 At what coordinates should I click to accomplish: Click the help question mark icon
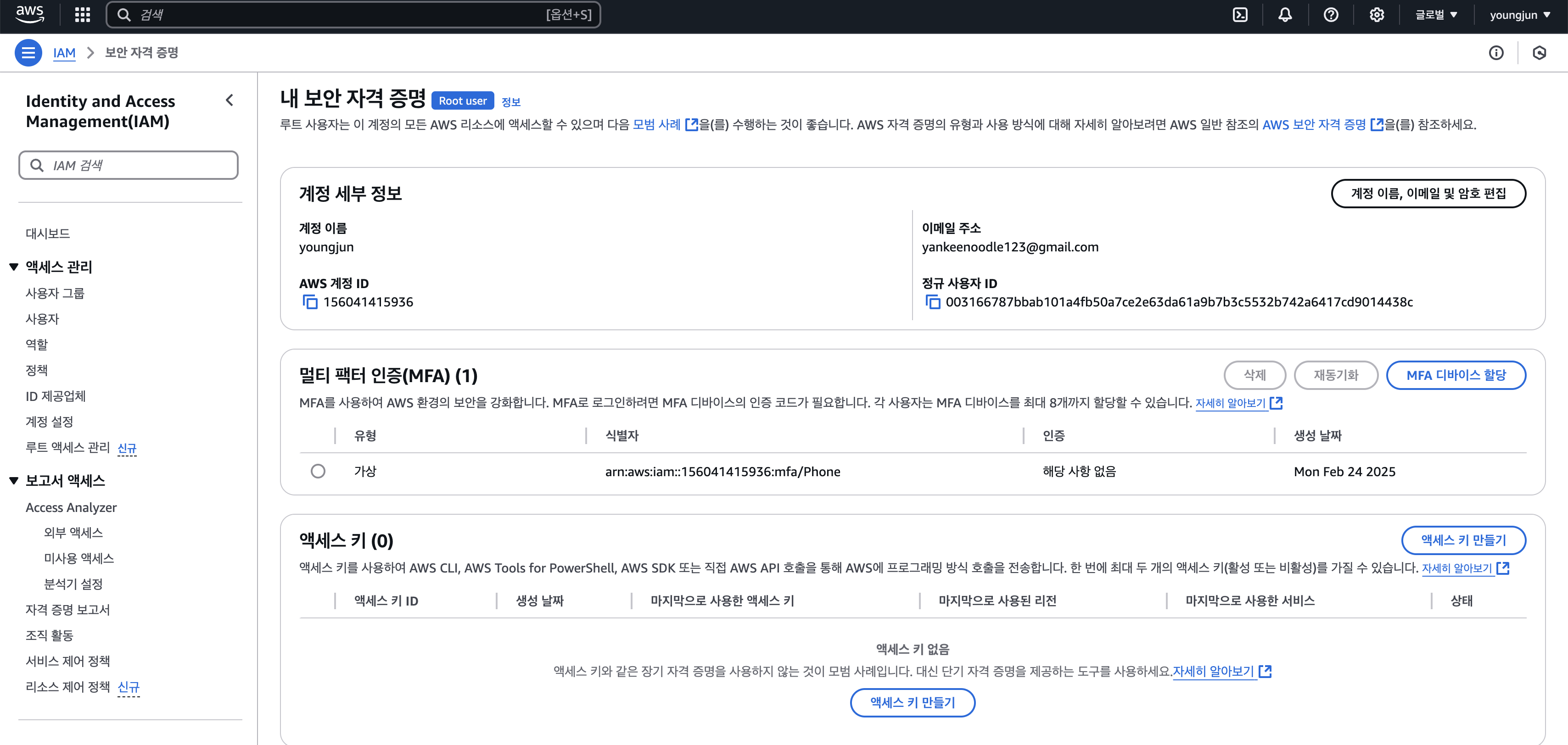[x=1331, y=15]
